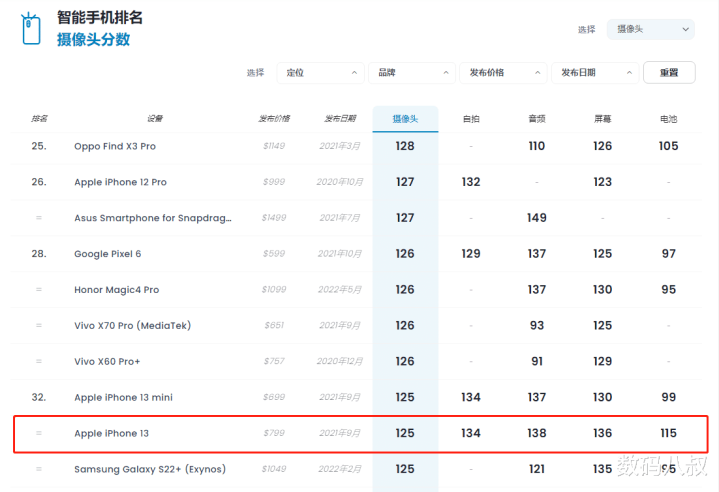Click the $599 price of Google Pixel 6
Image resolution: width=719 pixels, height=492 pixels.
(x=274, y=254)
